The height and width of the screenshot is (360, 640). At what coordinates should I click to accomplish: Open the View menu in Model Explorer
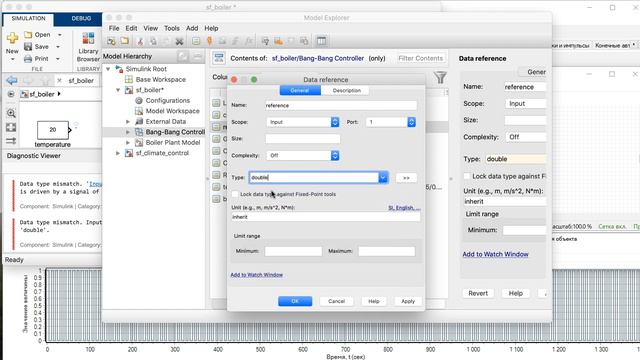(150, 28)
